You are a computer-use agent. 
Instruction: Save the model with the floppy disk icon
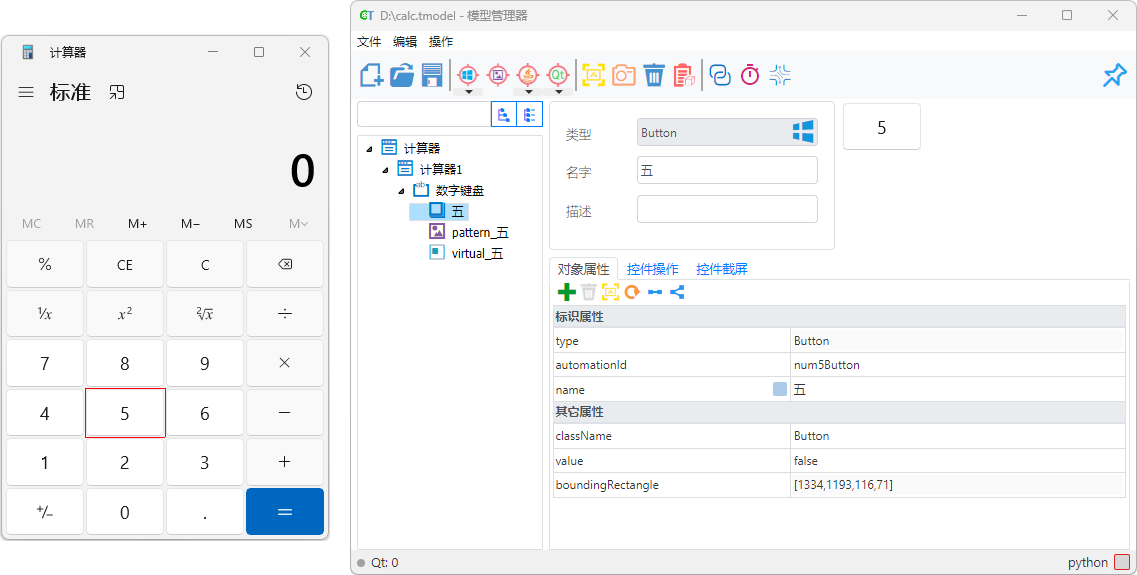[x=432, y=75]
